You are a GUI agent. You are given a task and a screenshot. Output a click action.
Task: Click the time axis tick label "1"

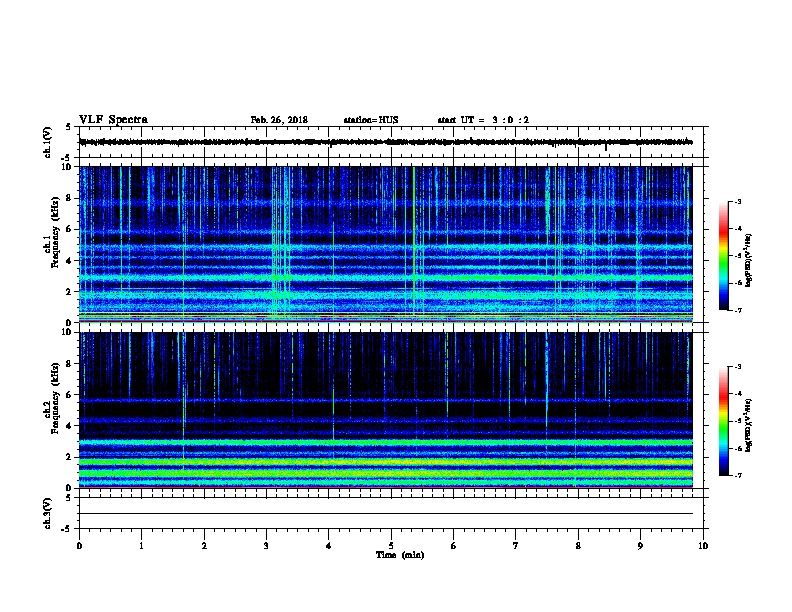(141, 545)
